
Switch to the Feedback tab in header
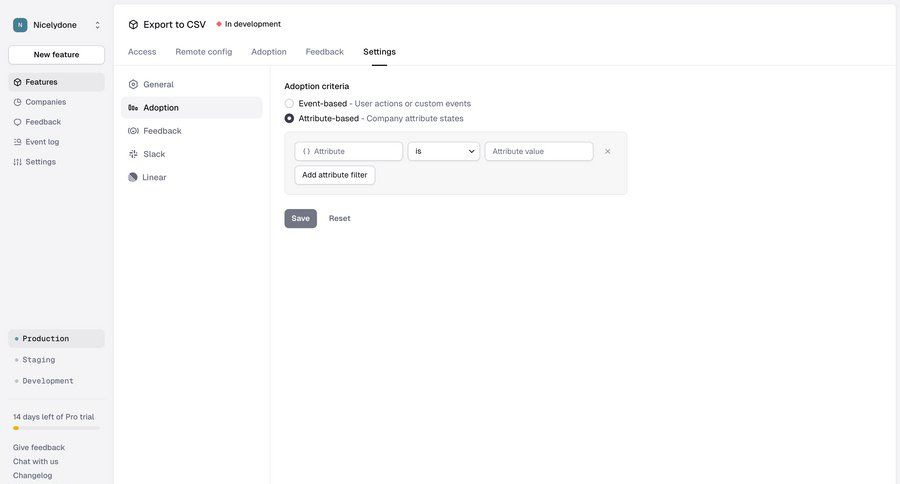[x=324, y=52]
